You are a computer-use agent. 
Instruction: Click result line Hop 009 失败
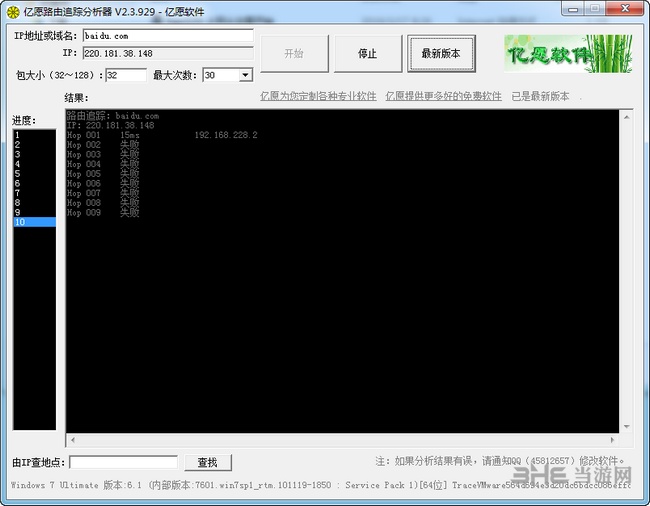point(103,213)
